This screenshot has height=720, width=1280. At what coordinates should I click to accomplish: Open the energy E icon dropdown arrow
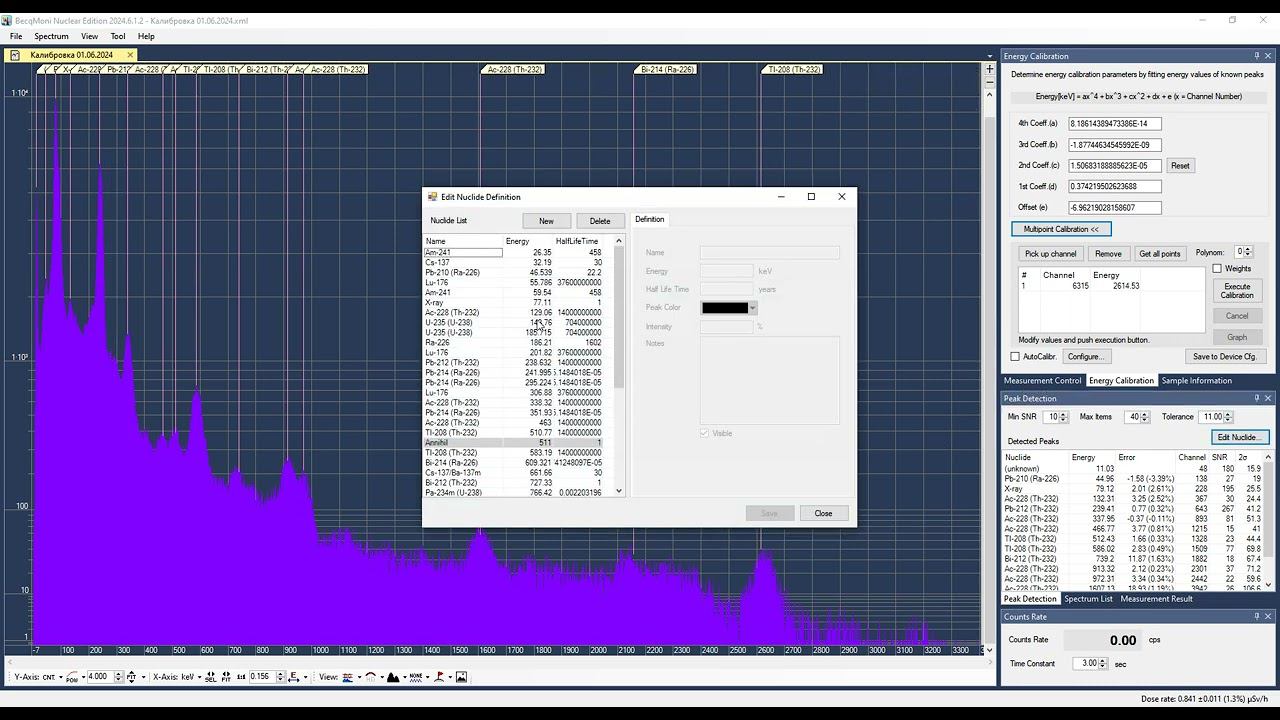[x=305, y=677]
